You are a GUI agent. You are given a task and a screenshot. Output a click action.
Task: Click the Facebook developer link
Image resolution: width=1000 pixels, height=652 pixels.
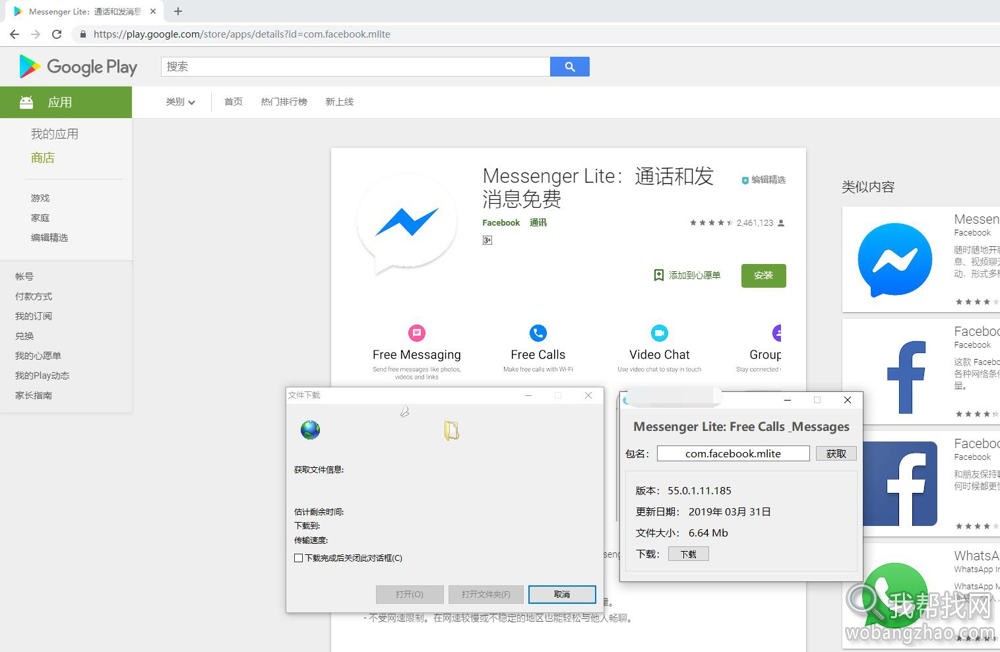coord(501,223)
